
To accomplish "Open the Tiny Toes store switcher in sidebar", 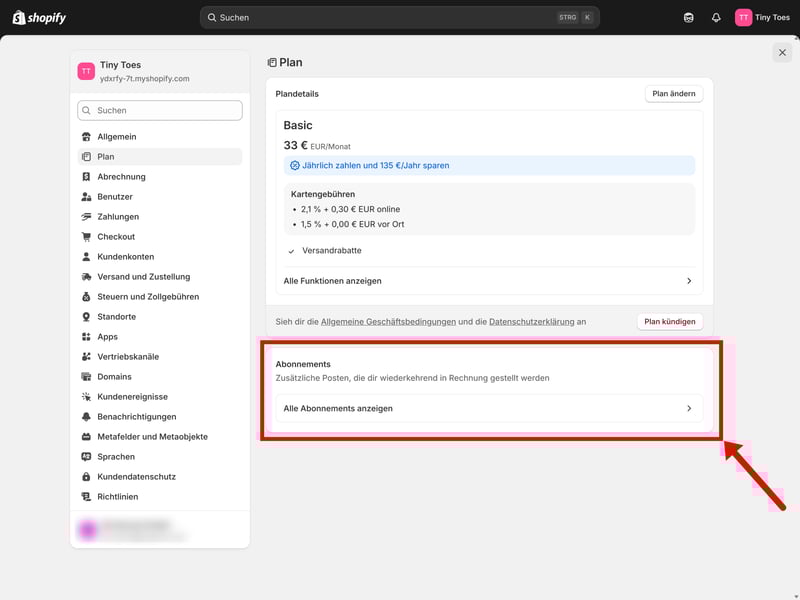I will 160,71.
